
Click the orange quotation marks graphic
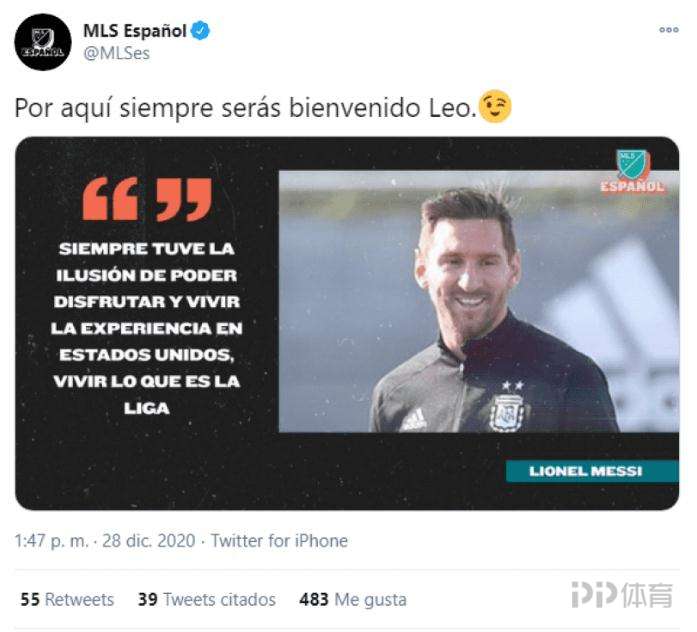147,200
